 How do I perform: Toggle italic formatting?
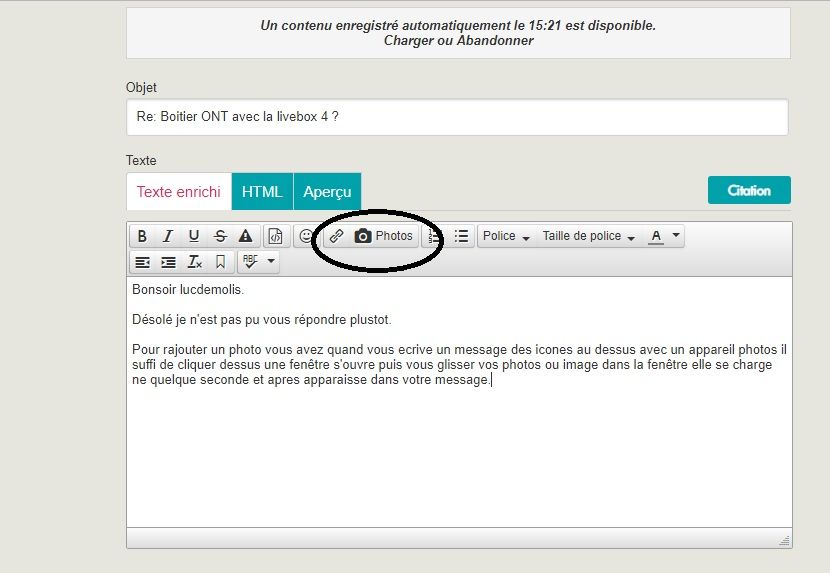point(168,236)
